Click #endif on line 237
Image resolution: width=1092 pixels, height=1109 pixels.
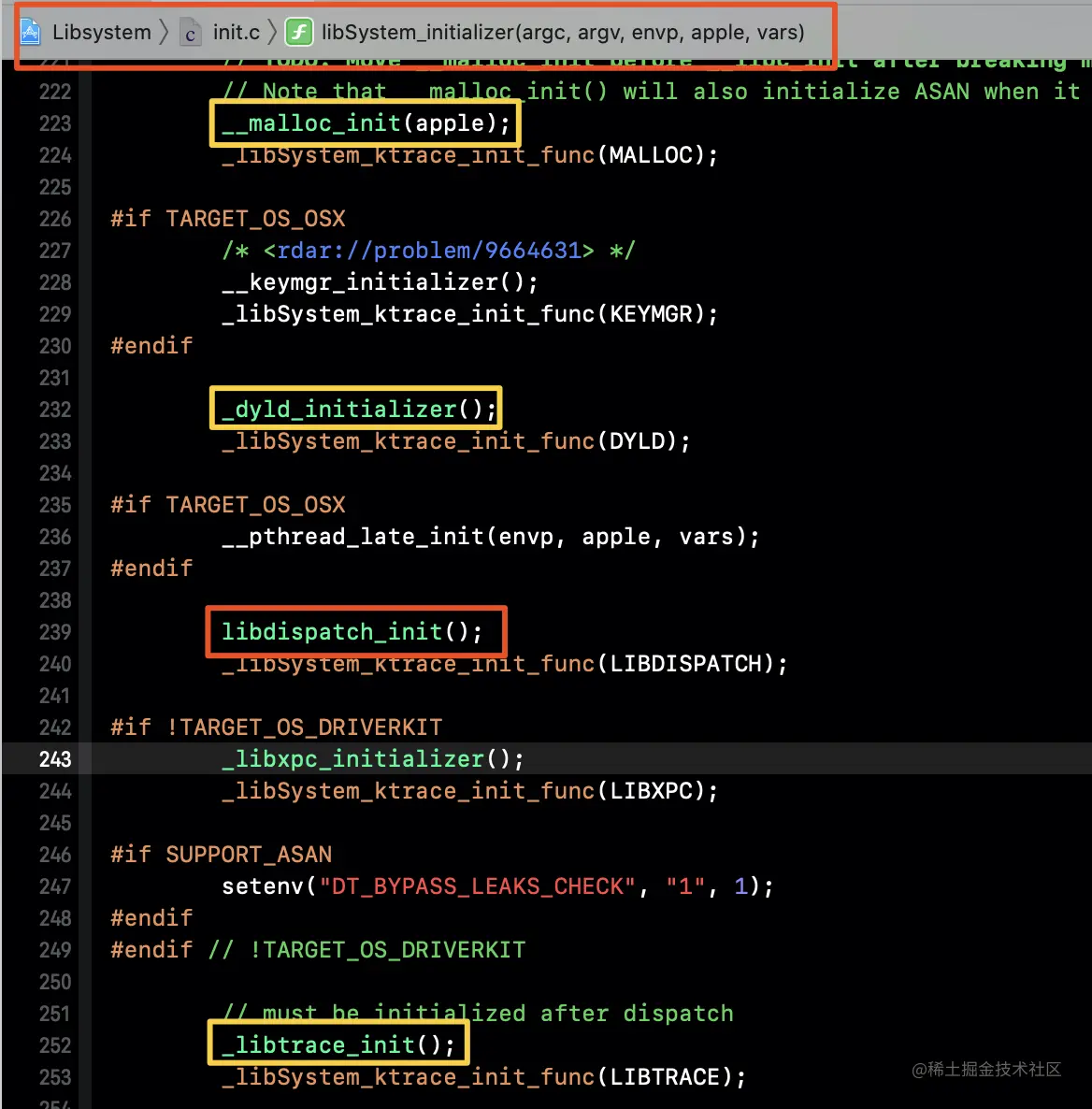[151, 569]
